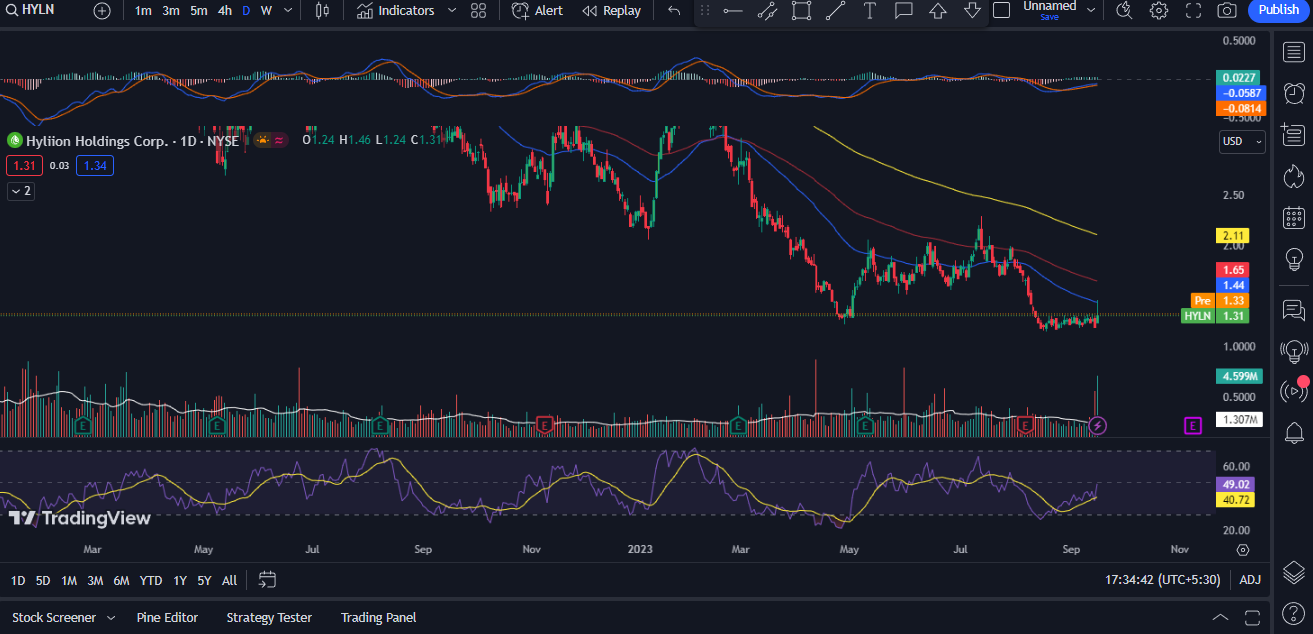
Task: Select the horizontal line drawing tool
Action: click(x=733, y=10)
